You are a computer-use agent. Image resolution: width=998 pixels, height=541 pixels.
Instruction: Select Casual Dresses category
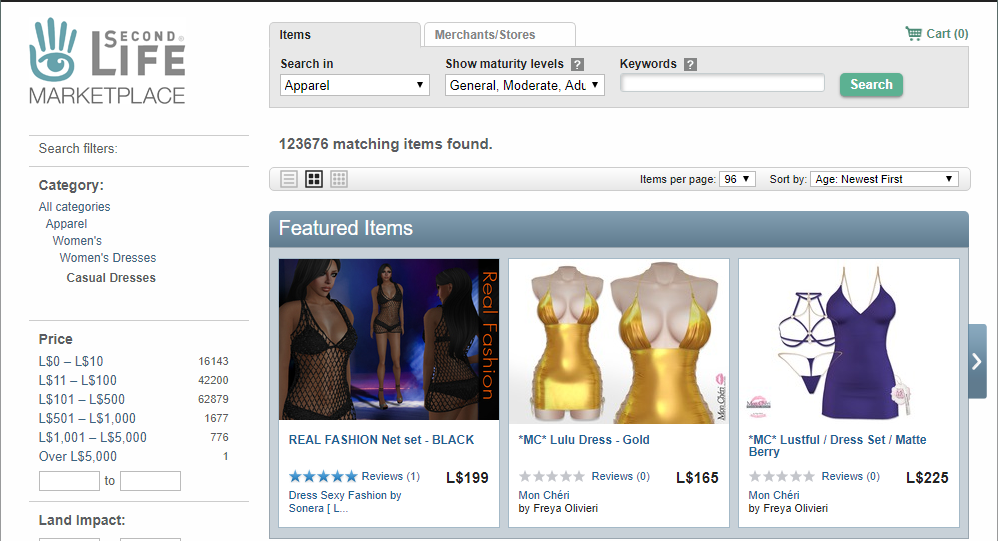(x=111, y=278)
